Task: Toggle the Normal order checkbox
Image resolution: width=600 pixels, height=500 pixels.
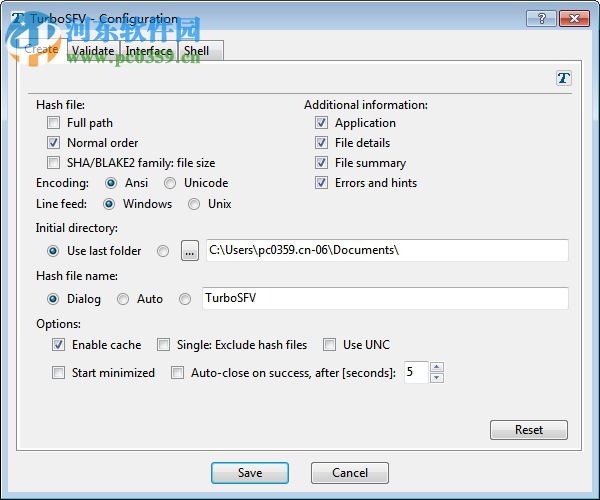Action: click(53, 143)
